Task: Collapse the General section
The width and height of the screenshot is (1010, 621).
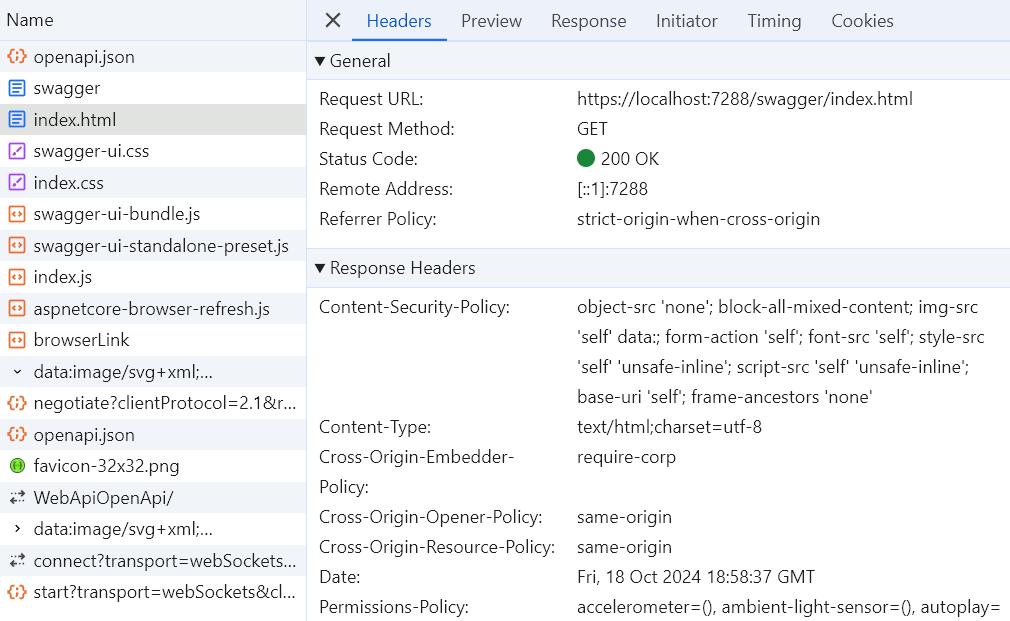Action: 320,61
